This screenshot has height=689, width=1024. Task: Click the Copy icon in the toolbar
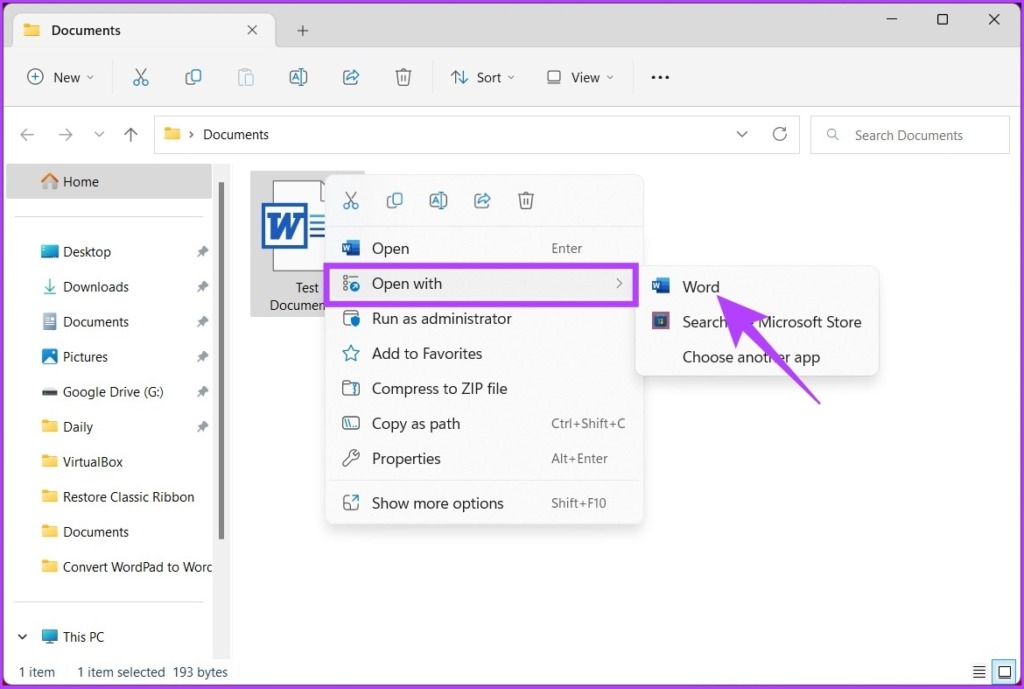coord(193,77)
